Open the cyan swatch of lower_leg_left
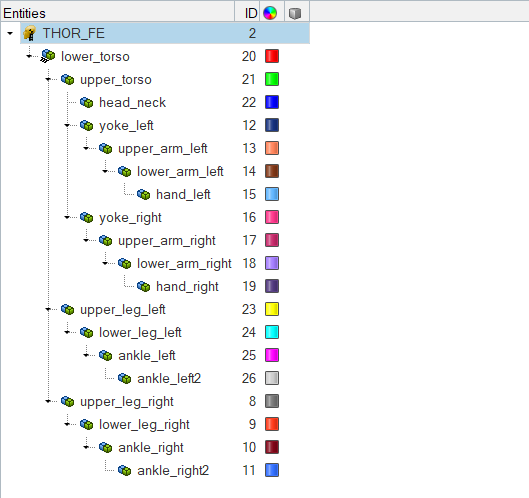The image size is (529, 498). click(x=272, y=332)
